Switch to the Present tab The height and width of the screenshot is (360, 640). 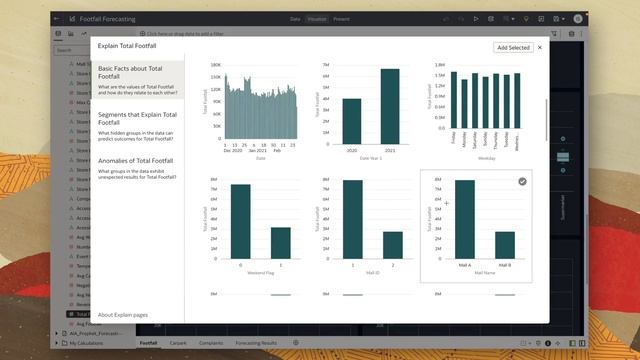tap(341, 19)
